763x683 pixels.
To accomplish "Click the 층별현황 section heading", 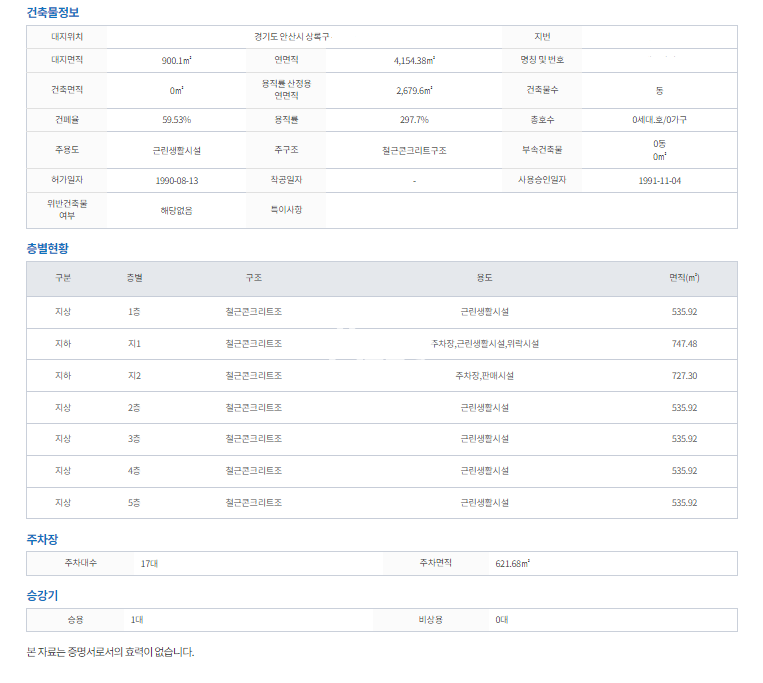I will (x=47, y=248).
